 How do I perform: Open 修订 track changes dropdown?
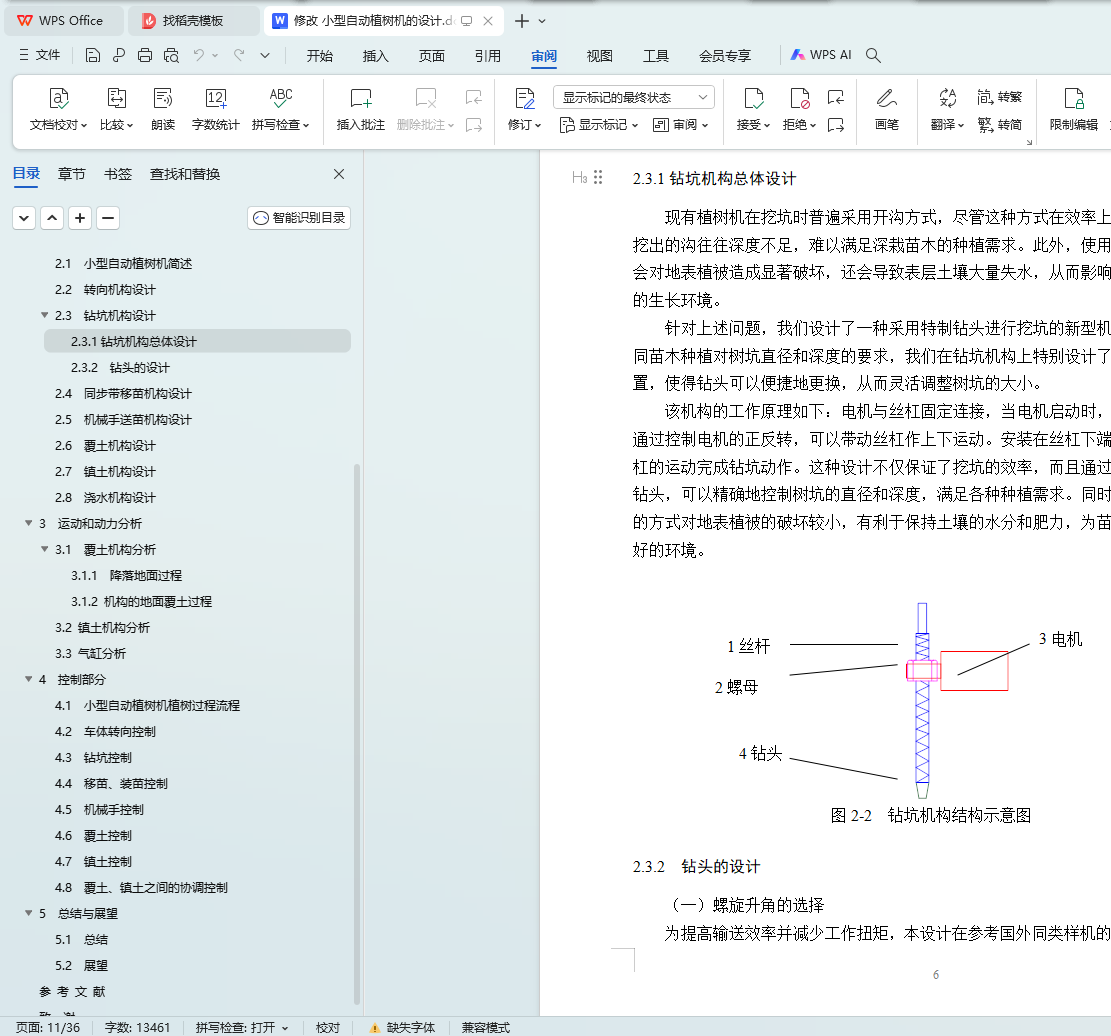[524, 110]
